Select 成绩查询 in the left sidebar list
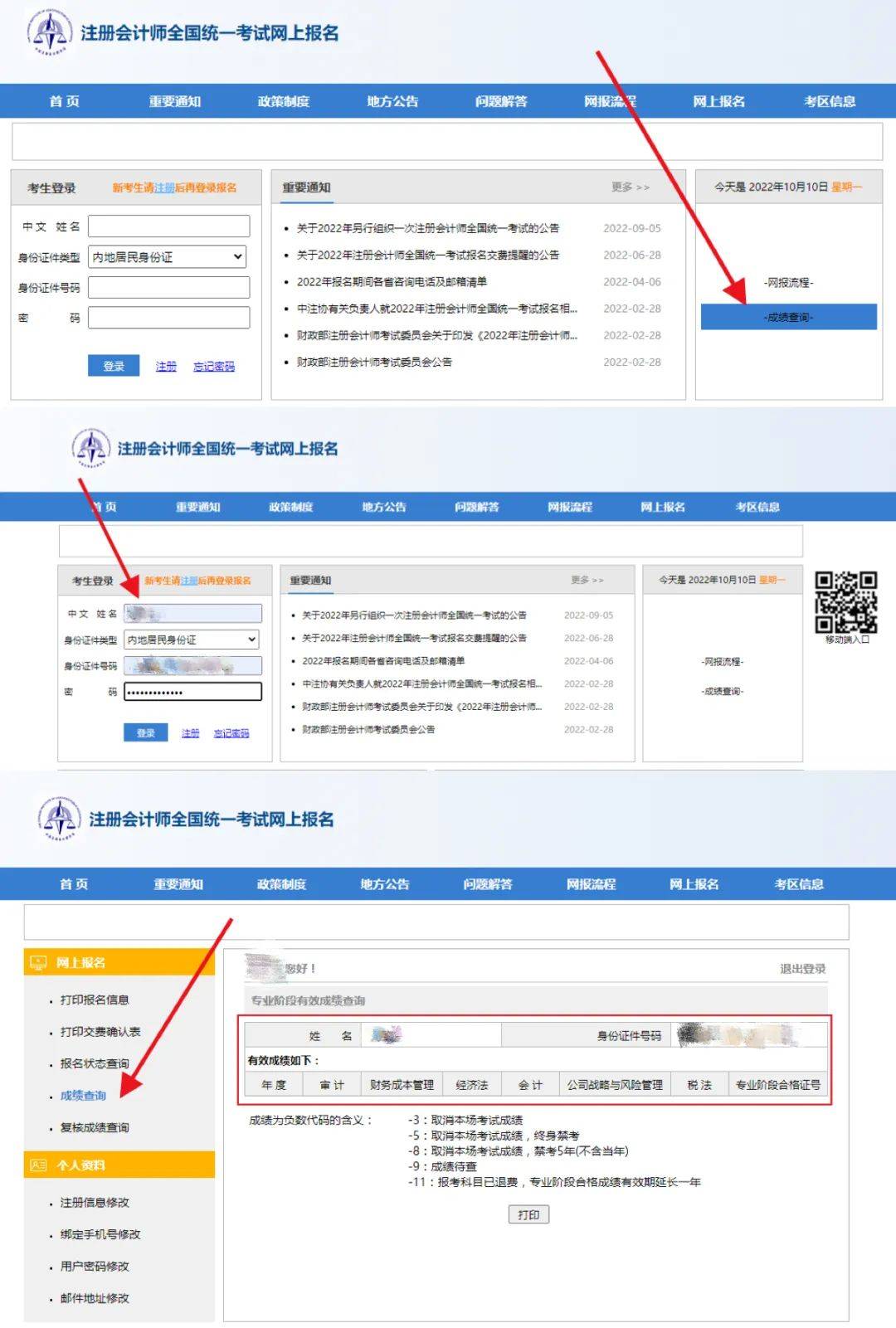Viewport: 896px width, 1328px height. 83,1096
